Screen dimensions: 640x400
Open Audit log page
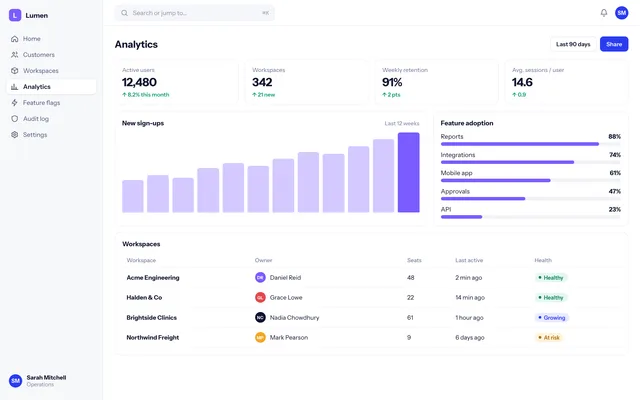click(51, 119)
